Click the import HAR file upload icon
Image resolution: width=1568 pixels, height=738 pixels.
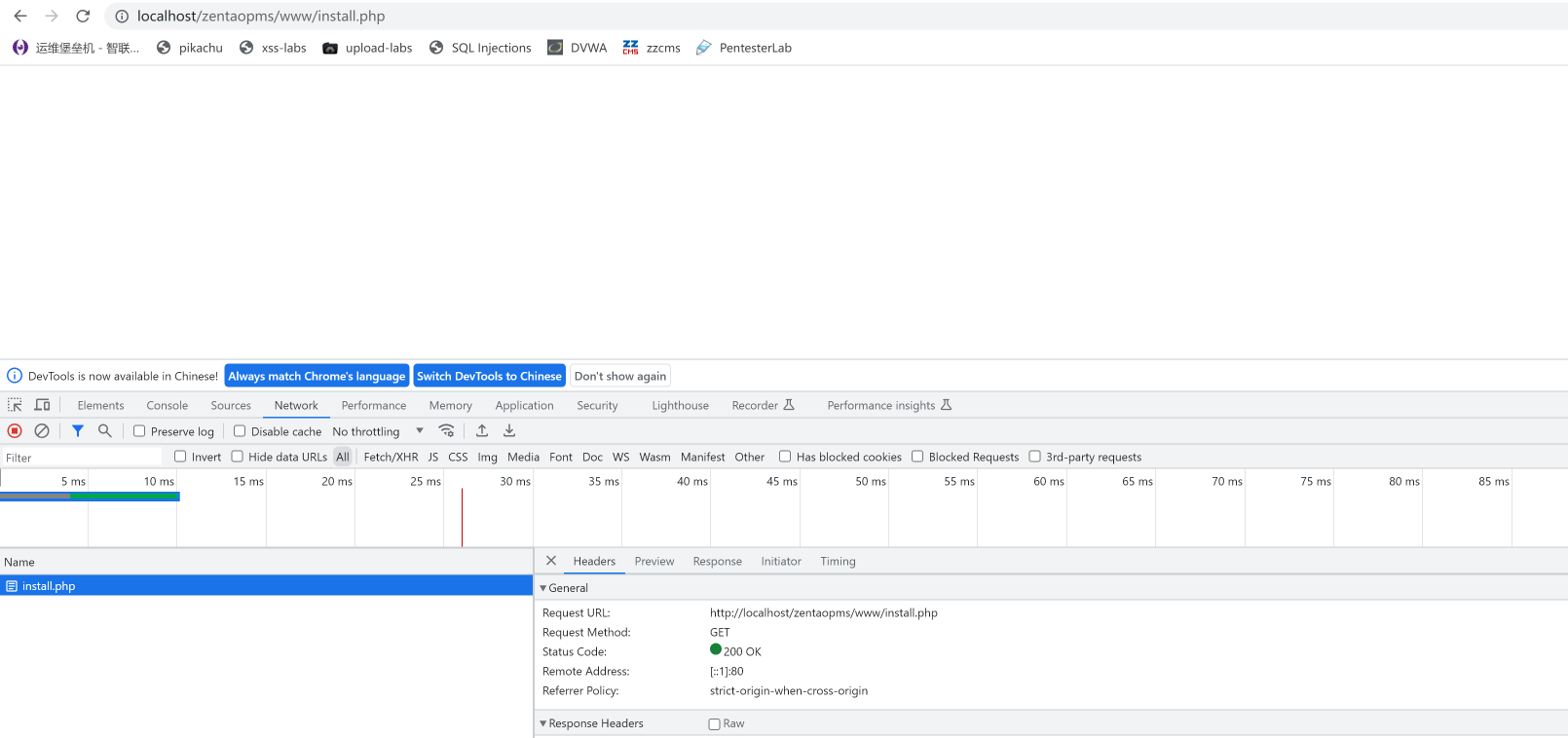click(x=482, y=431)
